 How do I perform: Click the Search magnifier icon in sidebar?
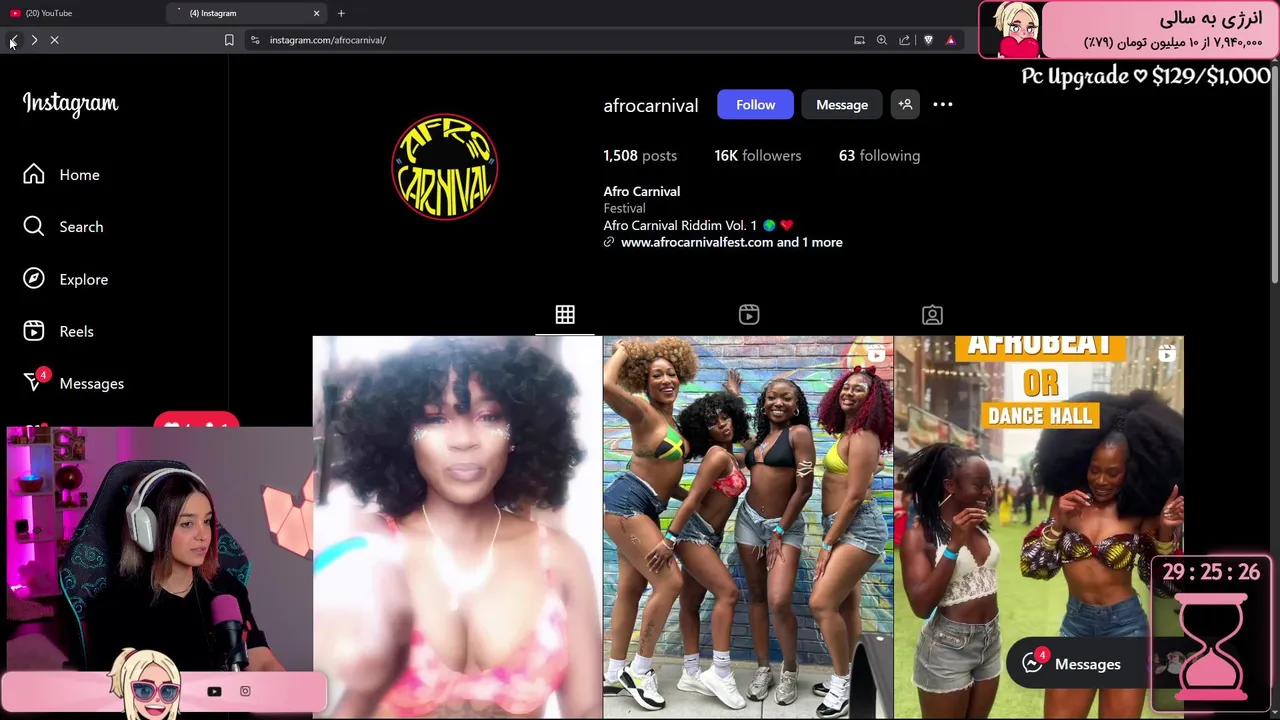[x=34, y=227]
